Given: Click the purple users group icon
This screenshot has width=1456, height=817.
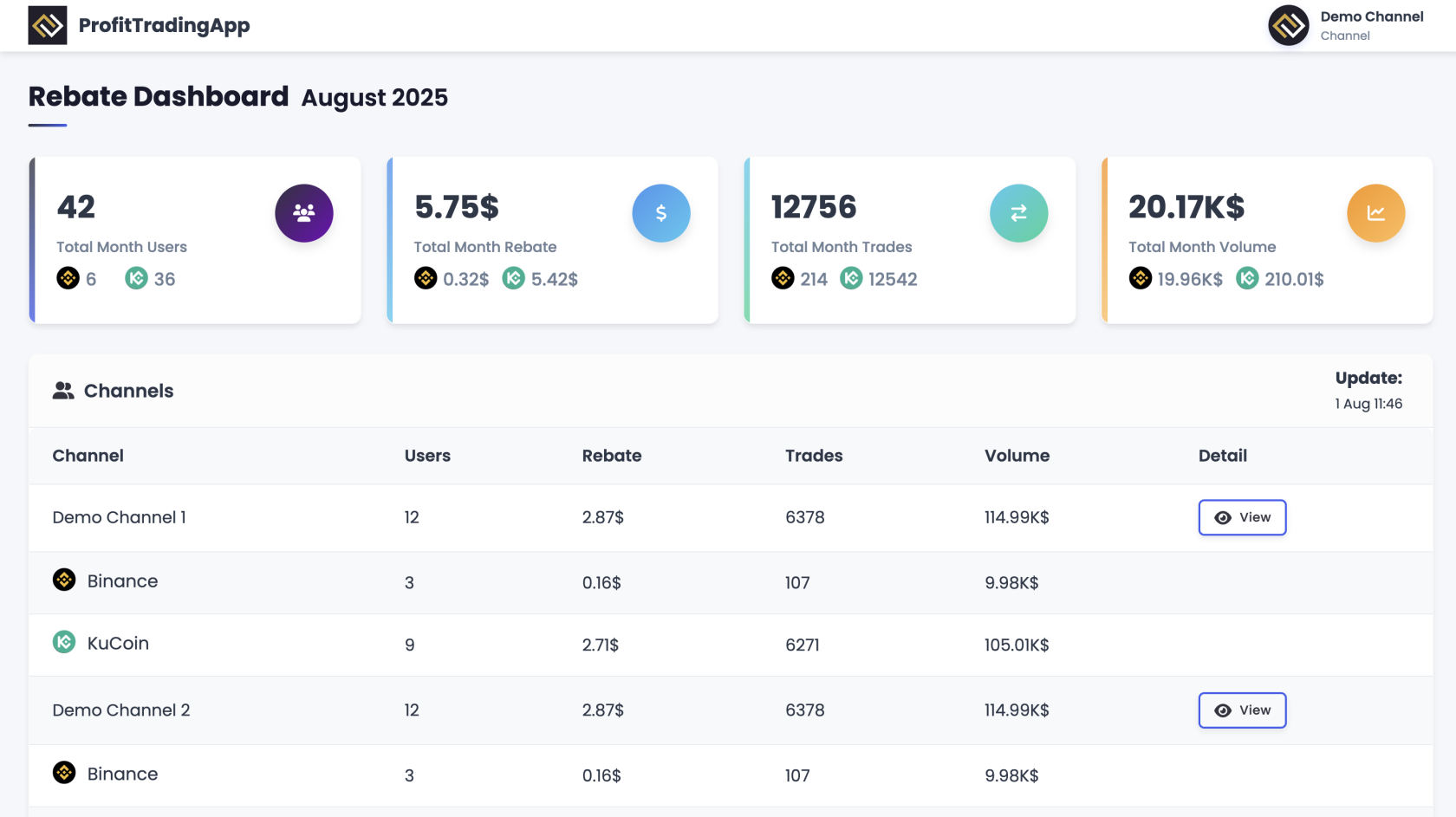Looking at the screenshot, I should (x=303, y=213).
